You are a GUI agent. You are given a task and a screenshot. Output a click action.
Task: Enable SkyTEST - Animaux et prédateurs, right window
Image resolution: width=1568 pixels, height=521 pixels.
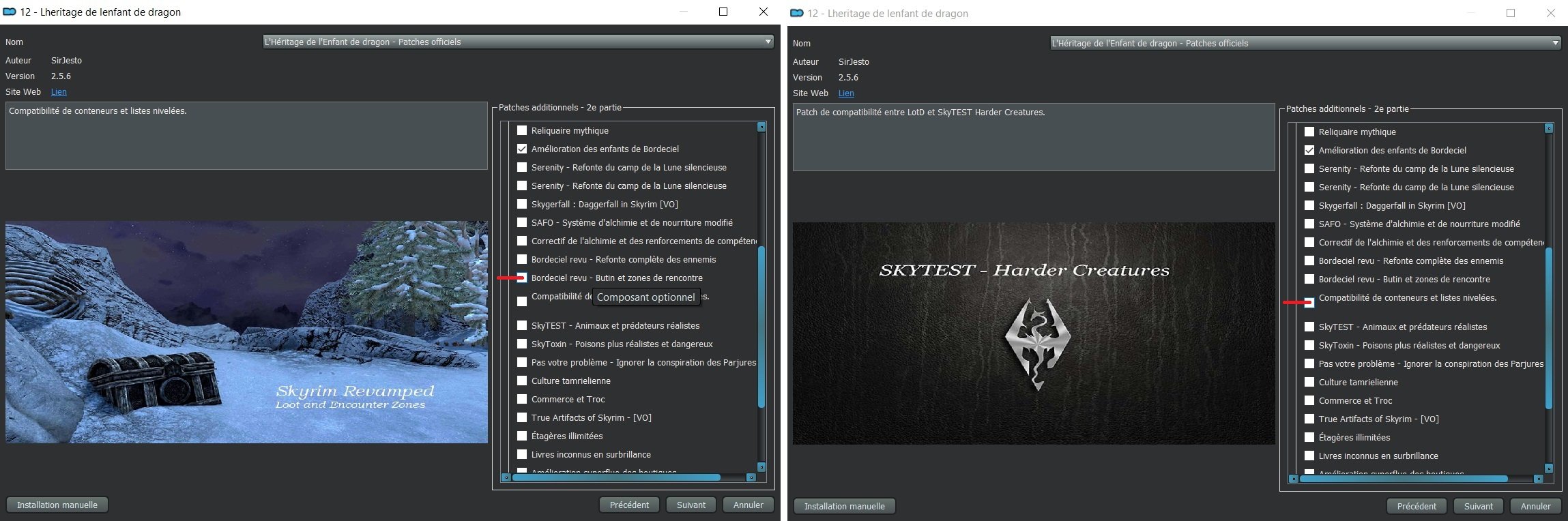tap(1309, 327)
